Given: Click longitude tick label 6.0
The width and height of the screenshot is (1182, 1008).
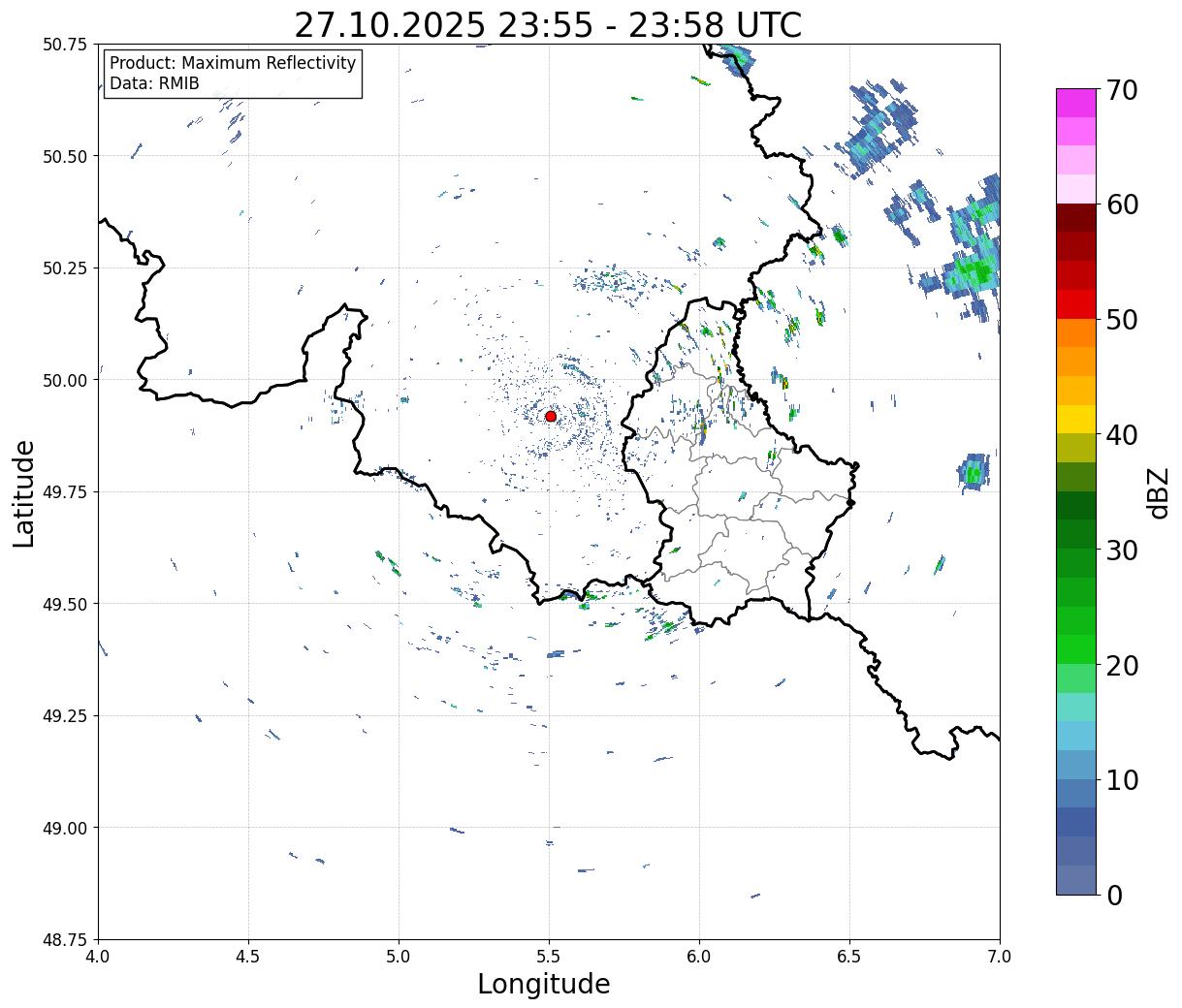Looking at the screenshot, I should [699, 957].
